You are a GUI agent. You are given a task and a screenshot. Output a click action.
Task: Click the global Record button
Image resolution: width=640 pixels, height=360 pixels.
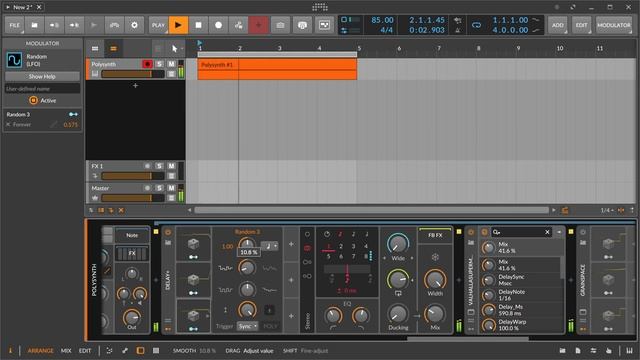pos(218,25)
